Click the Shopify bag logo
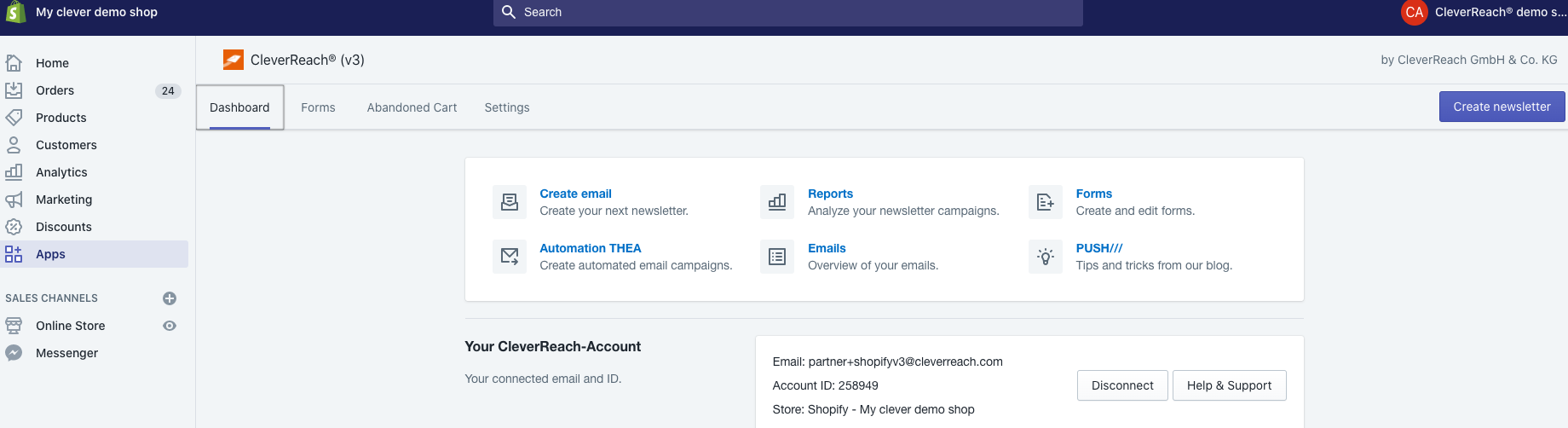Screen dimensions: 1568x428 coord(15,12)
